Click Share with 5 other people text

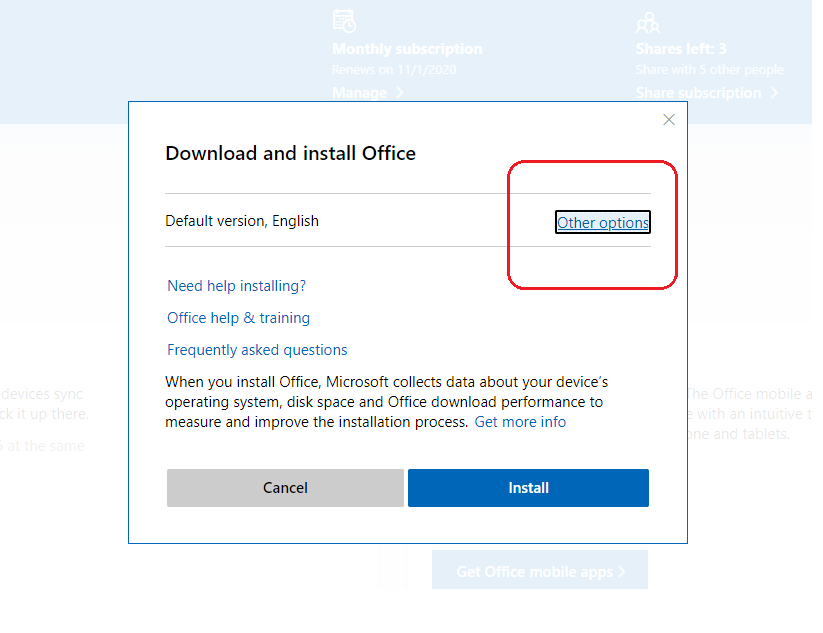(x=710, y=70)
